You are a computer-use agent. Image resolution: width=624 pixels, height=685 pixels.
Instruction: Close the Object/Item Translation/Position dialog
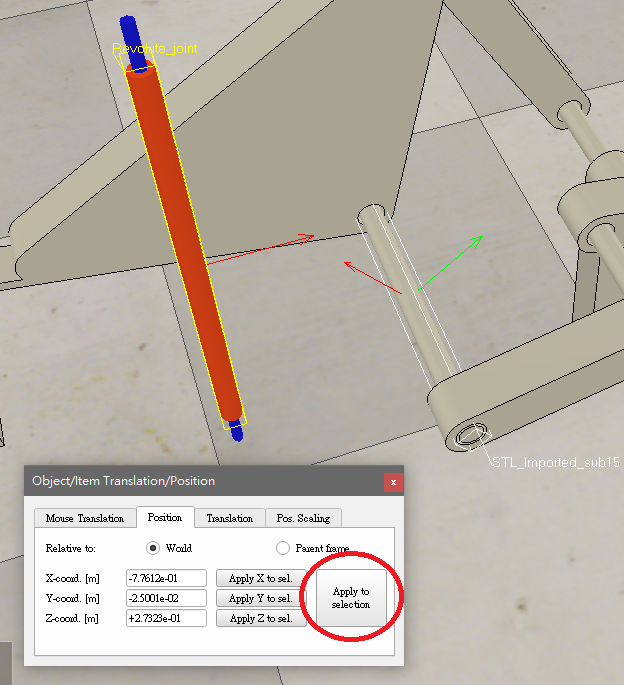coord(393,481)
